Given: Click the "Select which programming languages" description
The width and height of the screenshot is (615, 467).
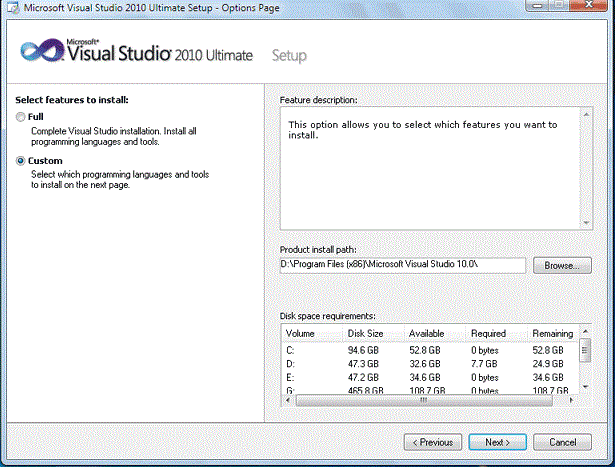Looking at the screenshot, I should [120, 180].
